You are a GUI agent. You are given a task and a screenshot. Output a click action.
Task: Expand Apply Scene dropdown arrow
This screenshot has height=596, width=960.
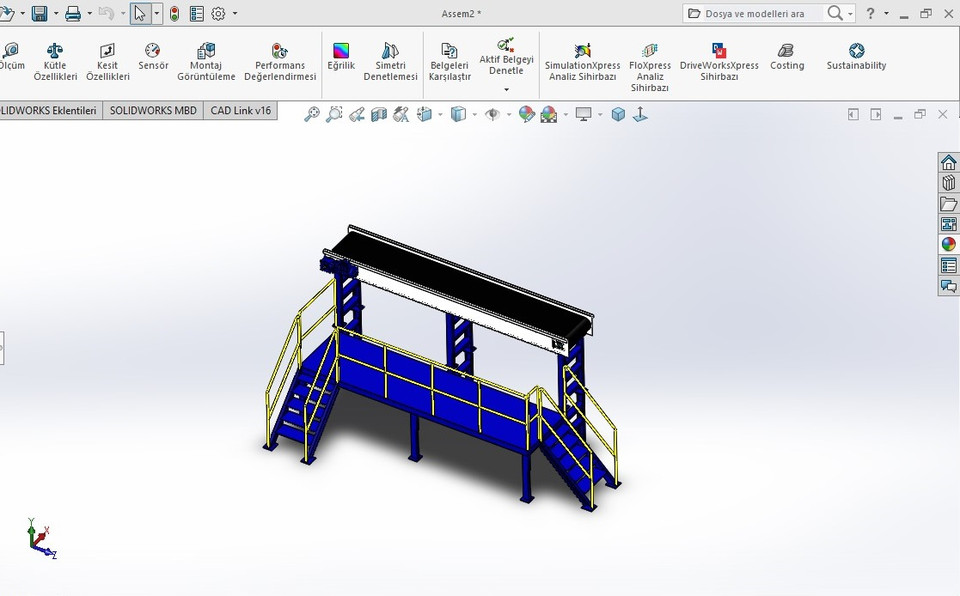click(x=565, y=115)
